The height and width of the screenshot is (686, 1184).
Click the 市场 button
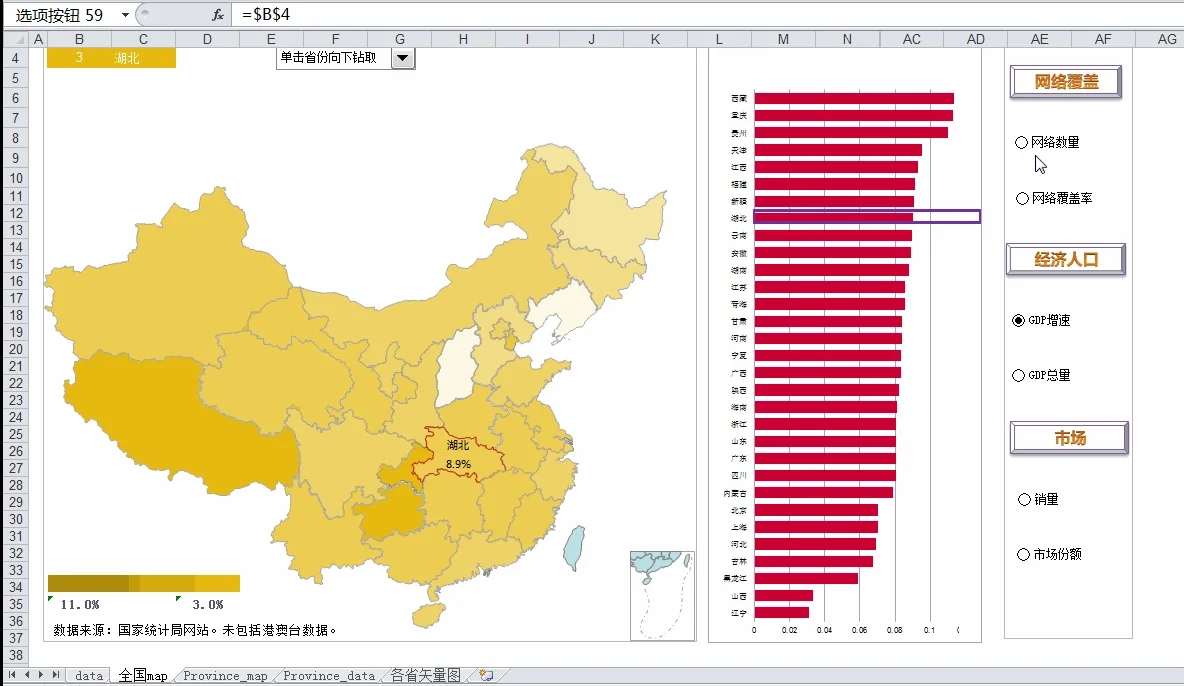pyautogui.click(x=1069, y=438)
